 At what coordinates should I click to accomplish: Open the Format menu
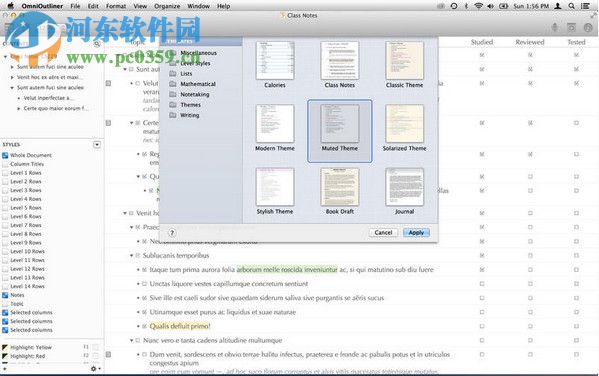(116, 6)
